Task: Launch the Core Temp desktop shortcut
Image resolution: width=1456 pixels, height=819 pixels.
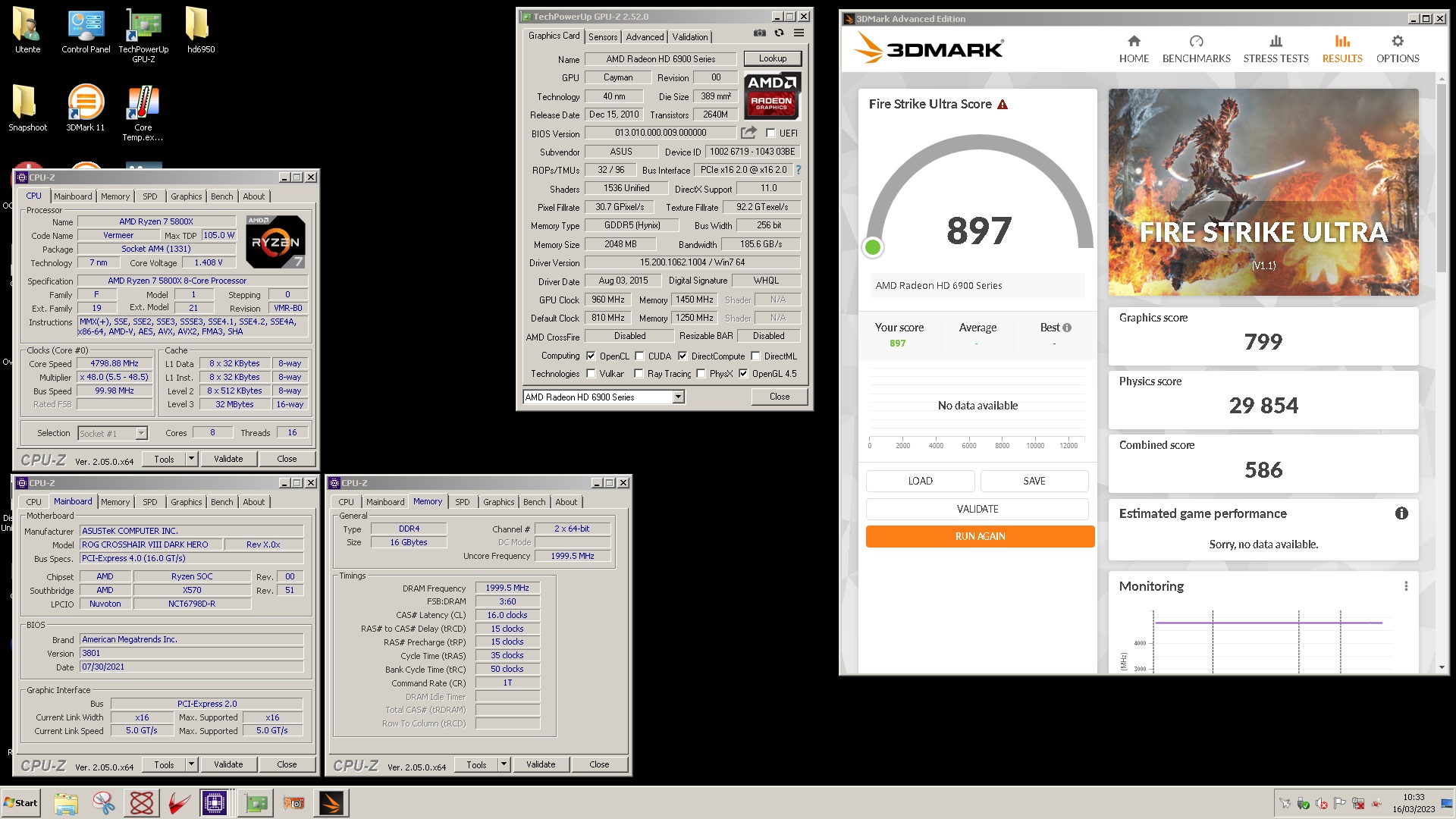Action: coord(143,112)
